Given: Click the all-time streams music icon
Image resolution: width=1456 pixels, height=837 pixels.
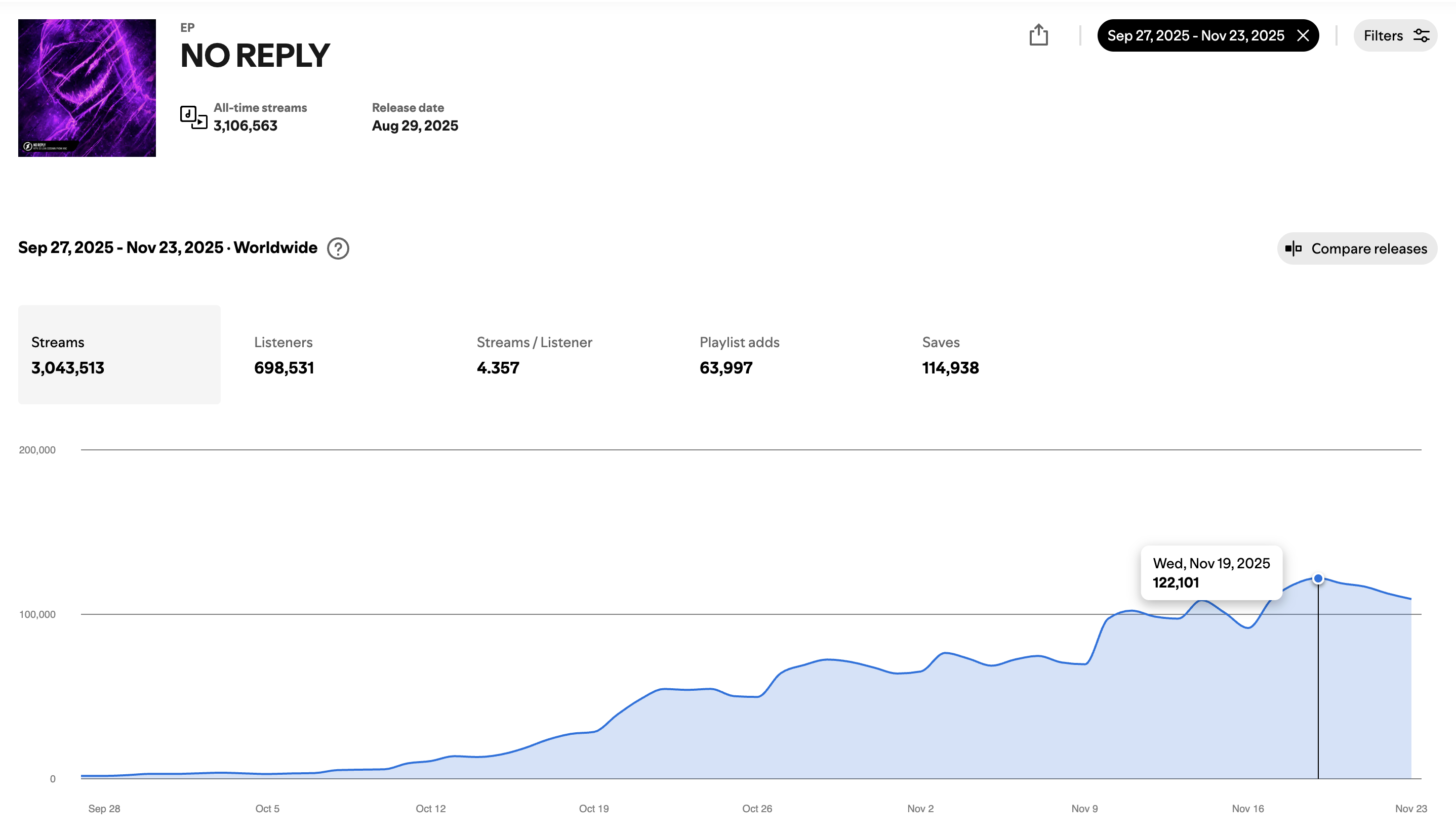Looking at the screenshot, I should (193, 117).
